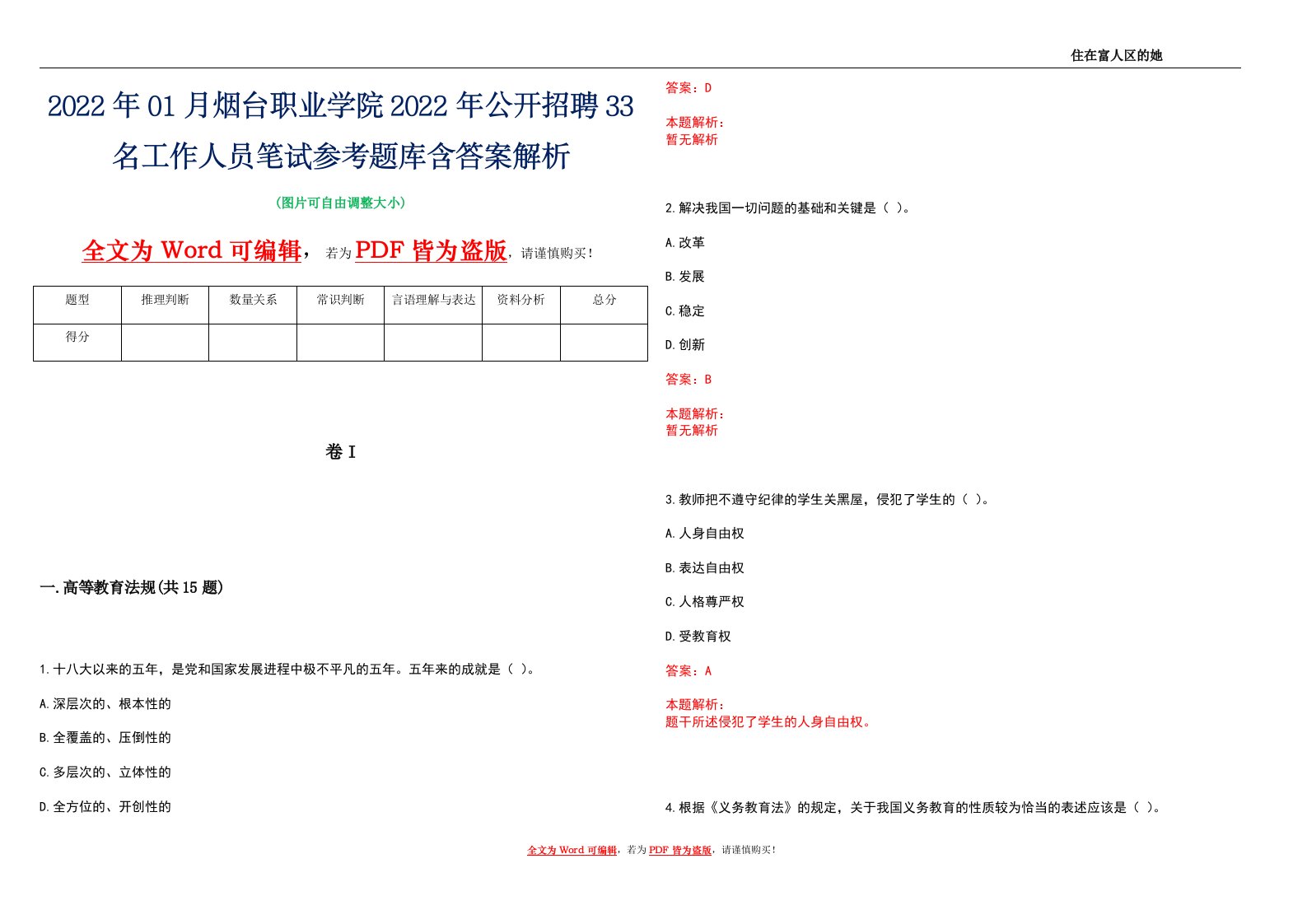Click the table header cell 资料分析
The height and width of the screenshot is (924, 1307).
click(521, 300)
